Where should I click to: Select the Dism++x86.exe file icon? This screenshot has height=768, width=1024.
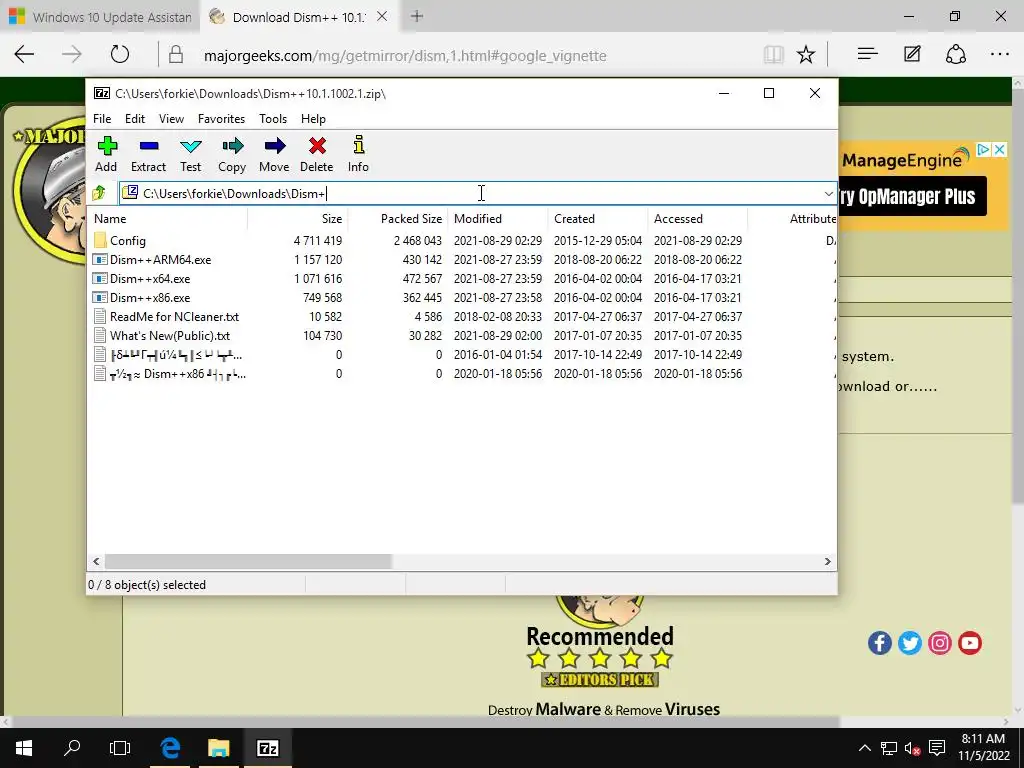[100, 297]
